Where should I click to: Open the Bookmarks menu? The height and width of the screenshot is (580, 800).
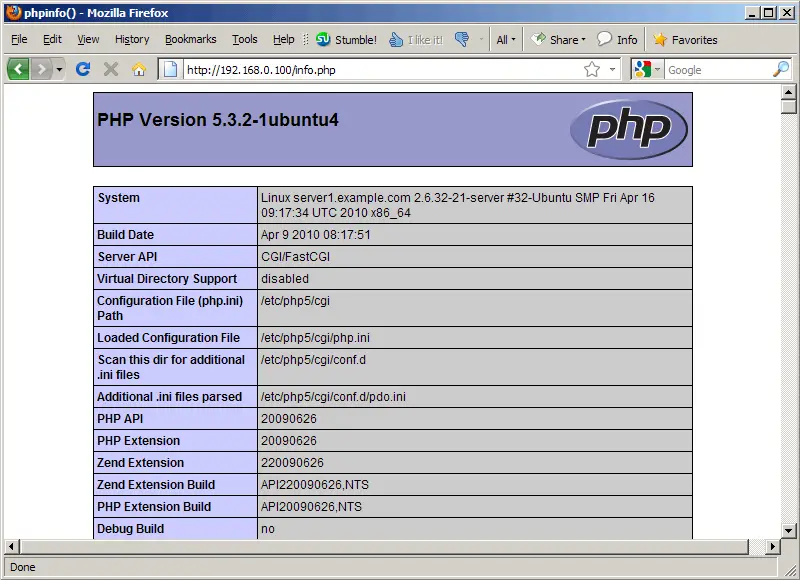coord(190,39)
